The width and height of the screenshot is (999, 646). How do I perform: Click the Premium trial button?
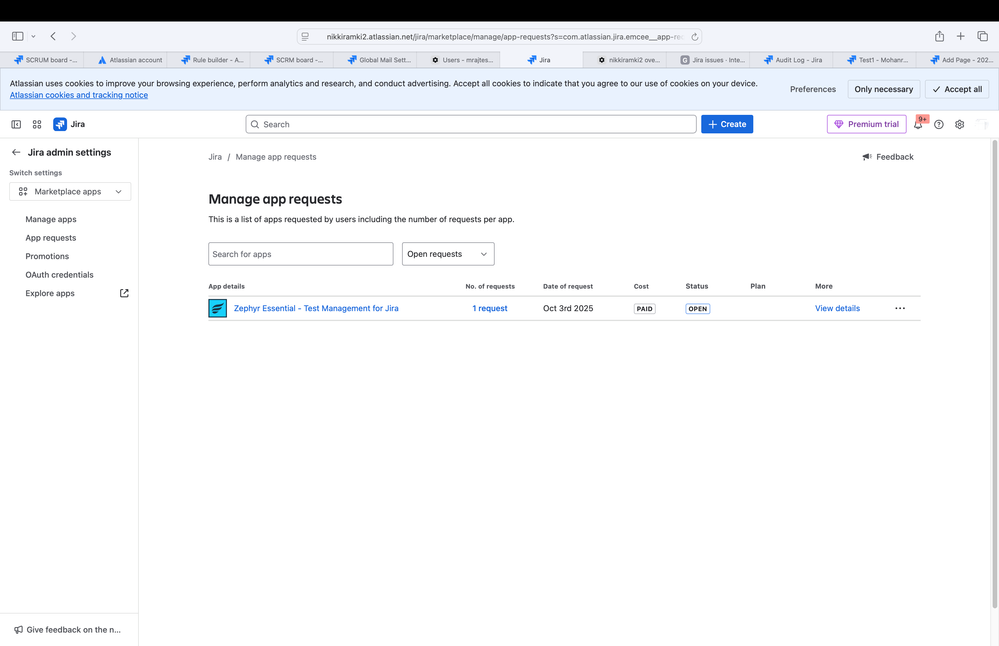coord(866,124)
